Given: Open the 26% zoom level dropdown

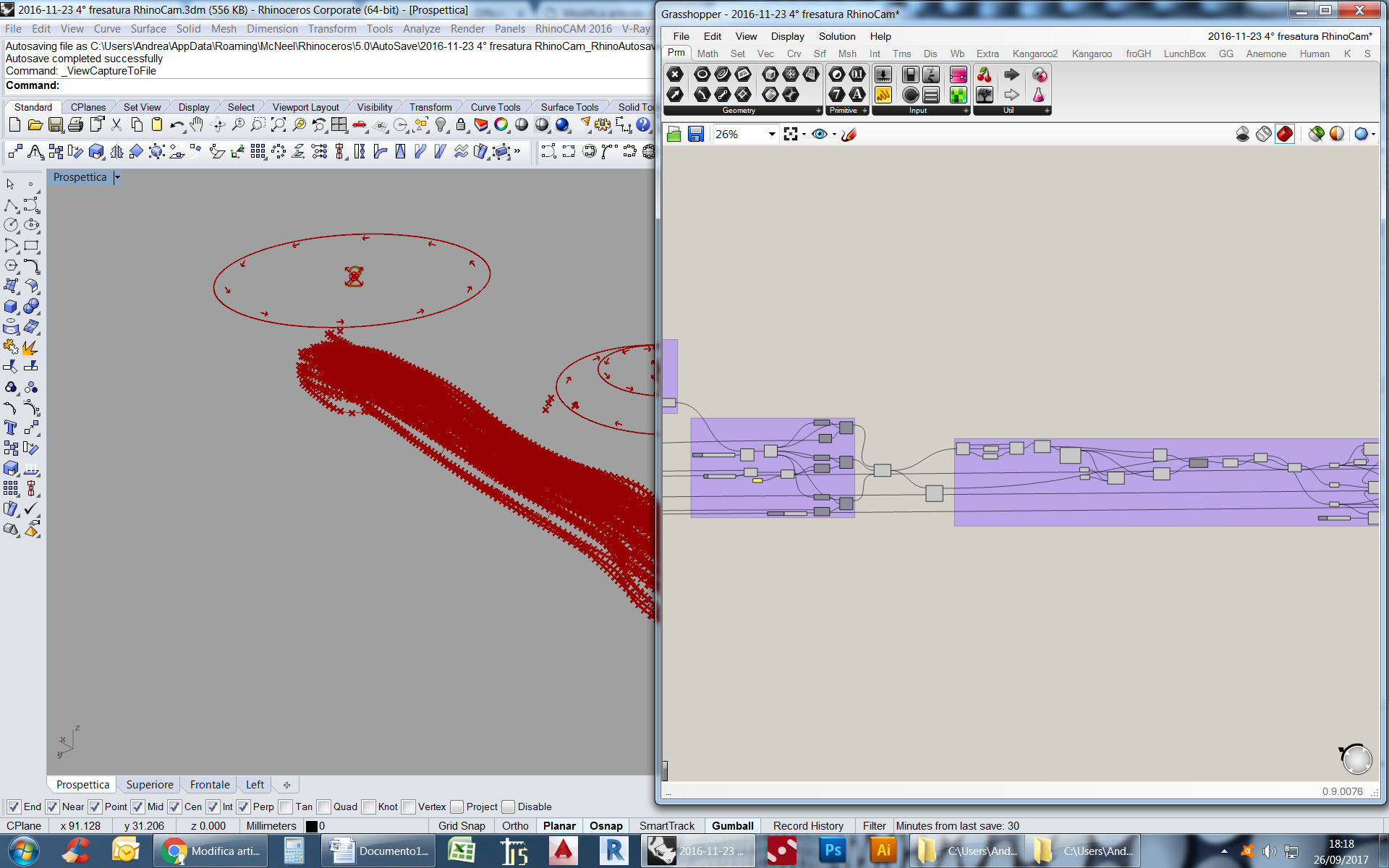Looking at the screenshot, I should (x=772, y=134).
